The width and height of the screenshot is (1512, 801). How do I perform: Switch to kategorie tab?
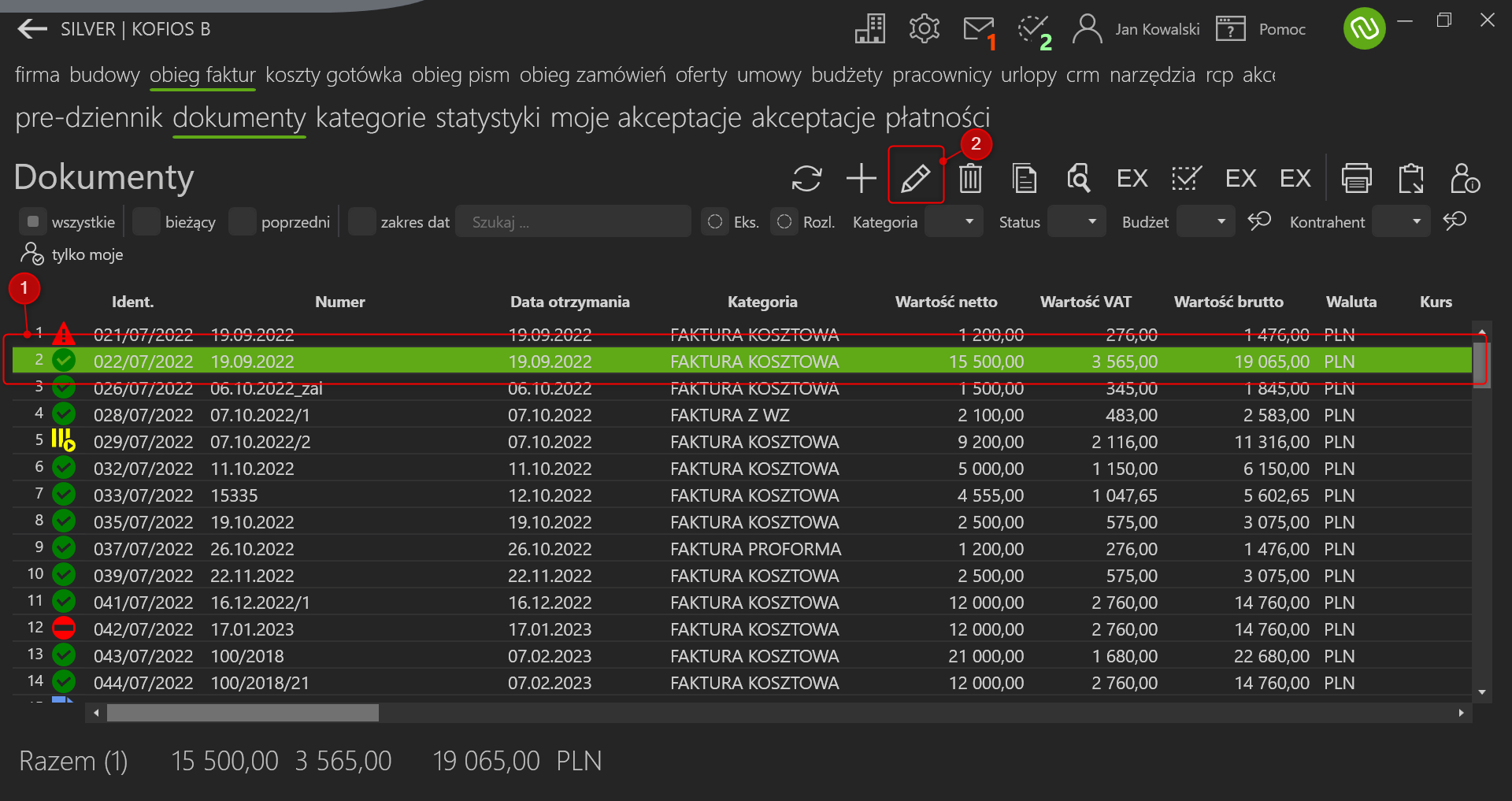[370, 117]
